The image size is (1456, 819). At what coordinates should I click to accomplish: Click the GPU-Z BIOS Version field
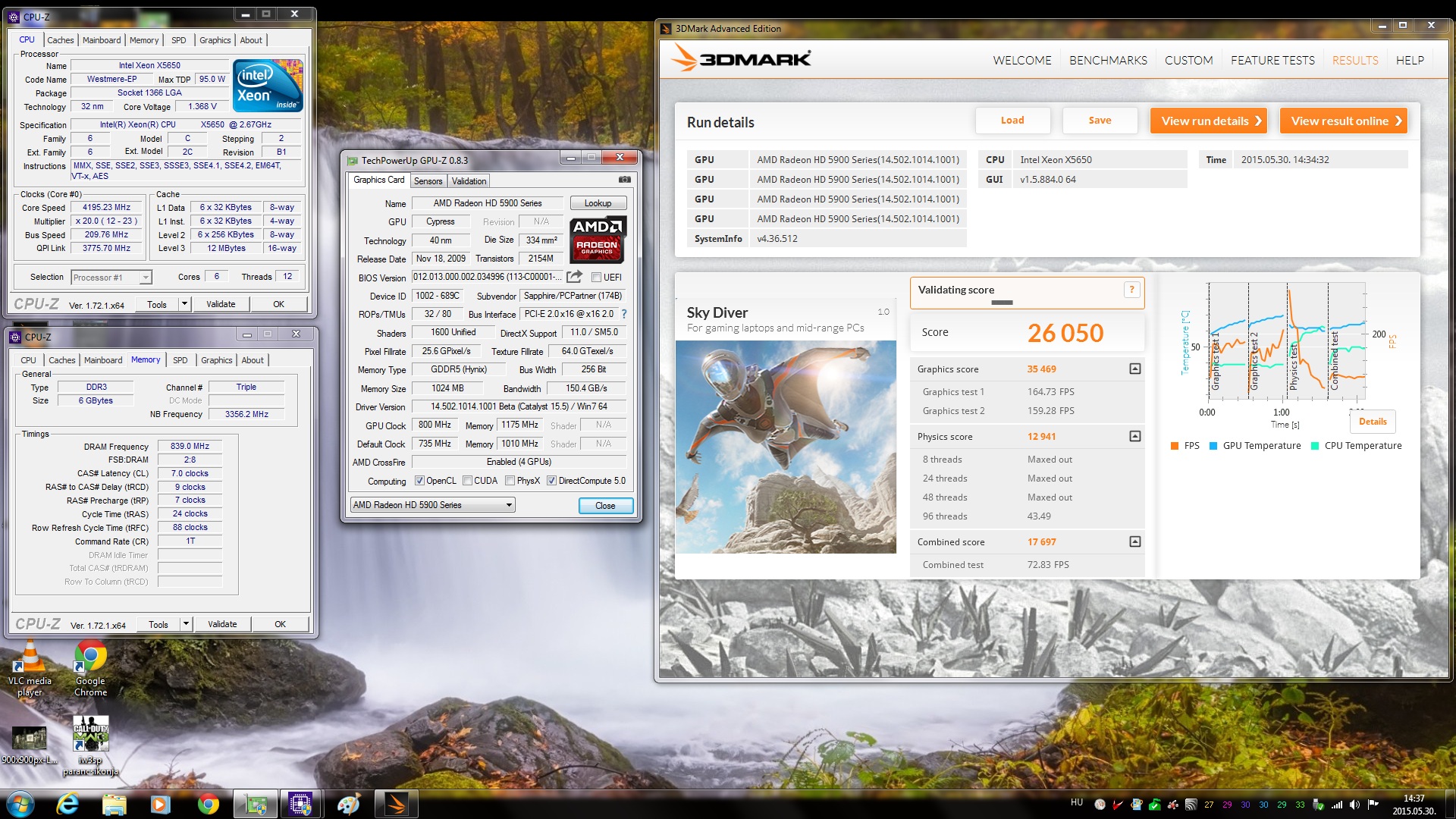click(487, 277)
